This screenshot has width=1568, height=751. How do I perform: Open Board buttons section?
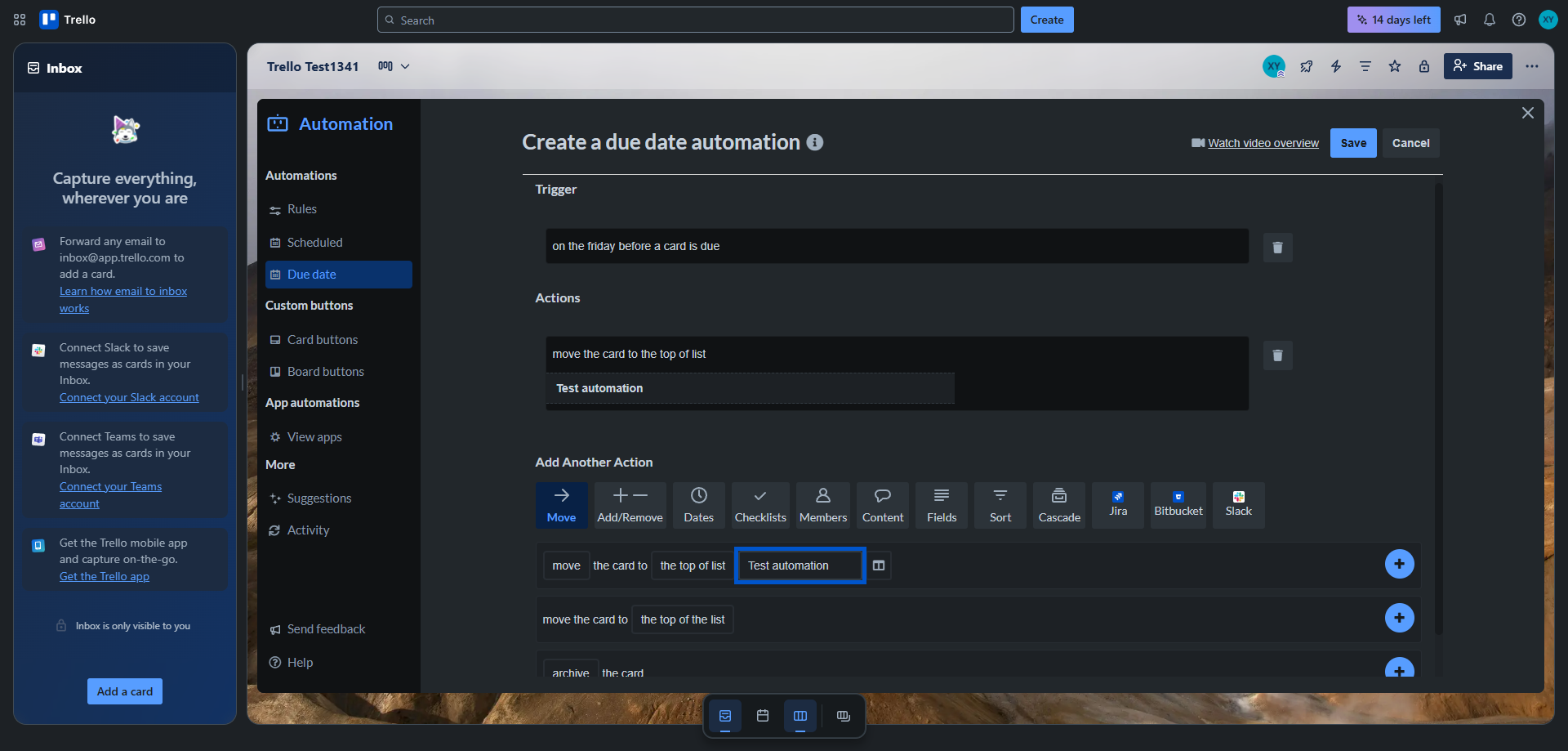coord(338,372)
